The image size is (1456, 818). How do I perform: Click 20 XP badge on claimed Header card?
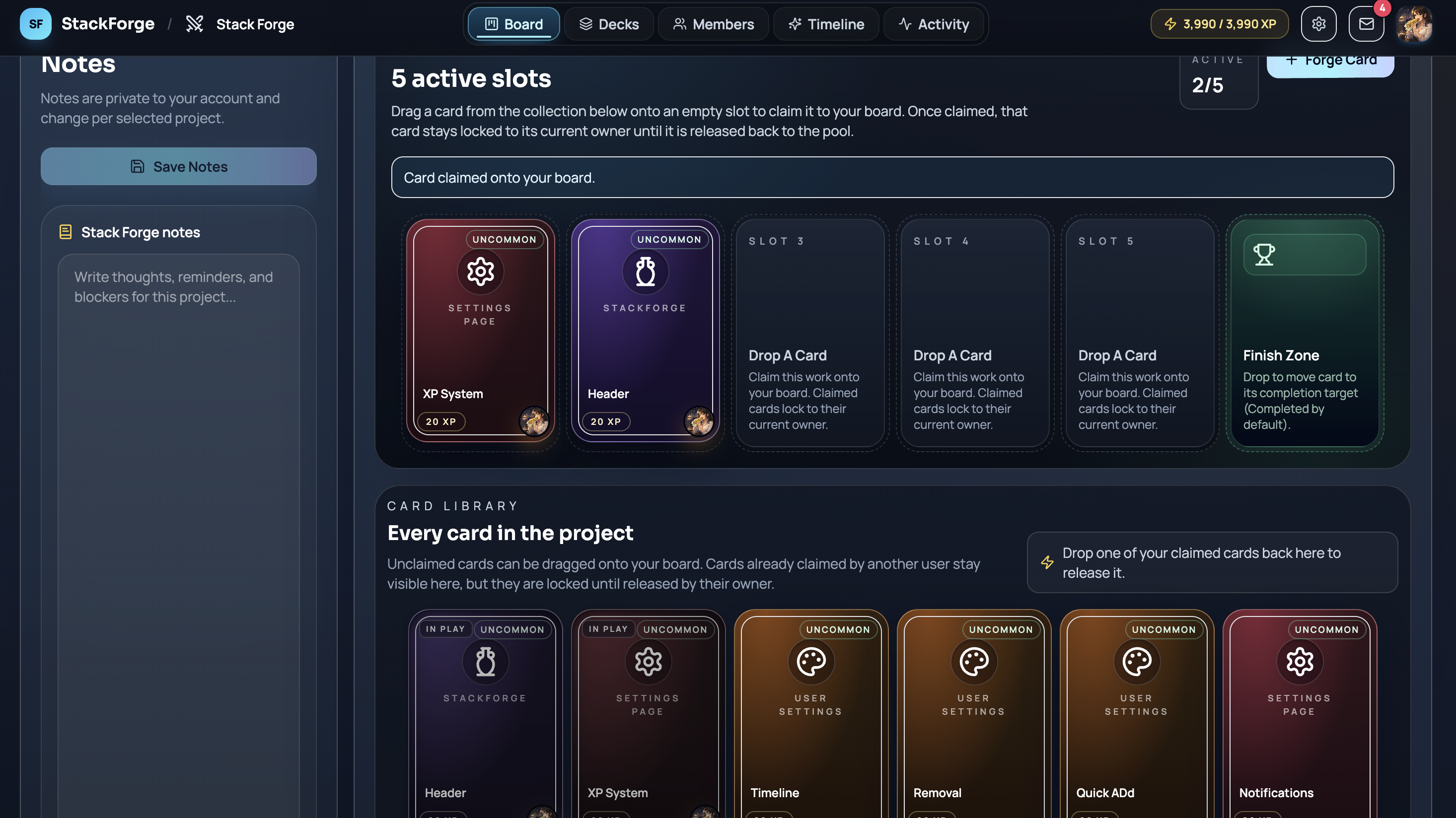coord(606,421)
